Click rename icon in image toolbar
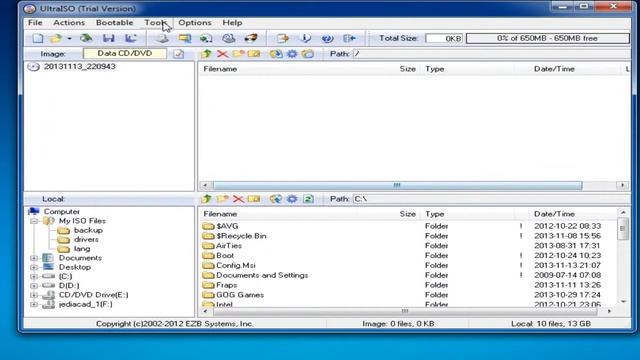Viewport: 640px width, 360px height. pyautogui.click(x=254, y=54)
